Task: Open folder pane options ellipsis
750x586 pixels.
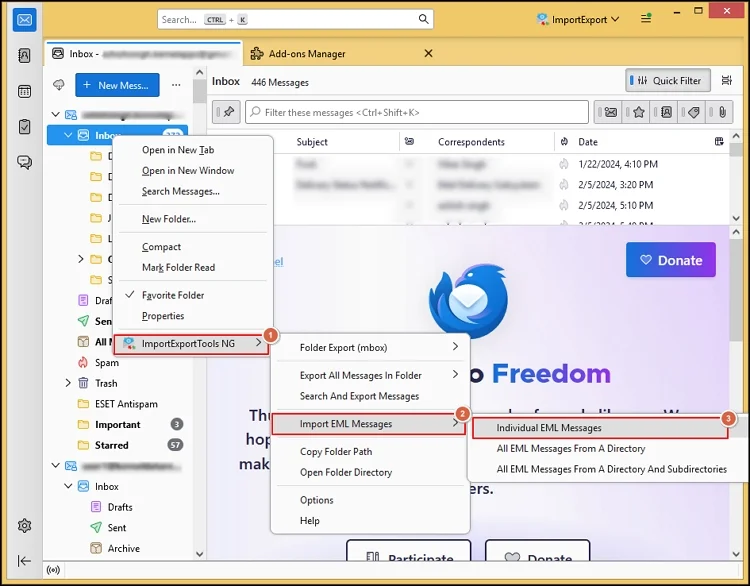Action: (x=176, y=85)
